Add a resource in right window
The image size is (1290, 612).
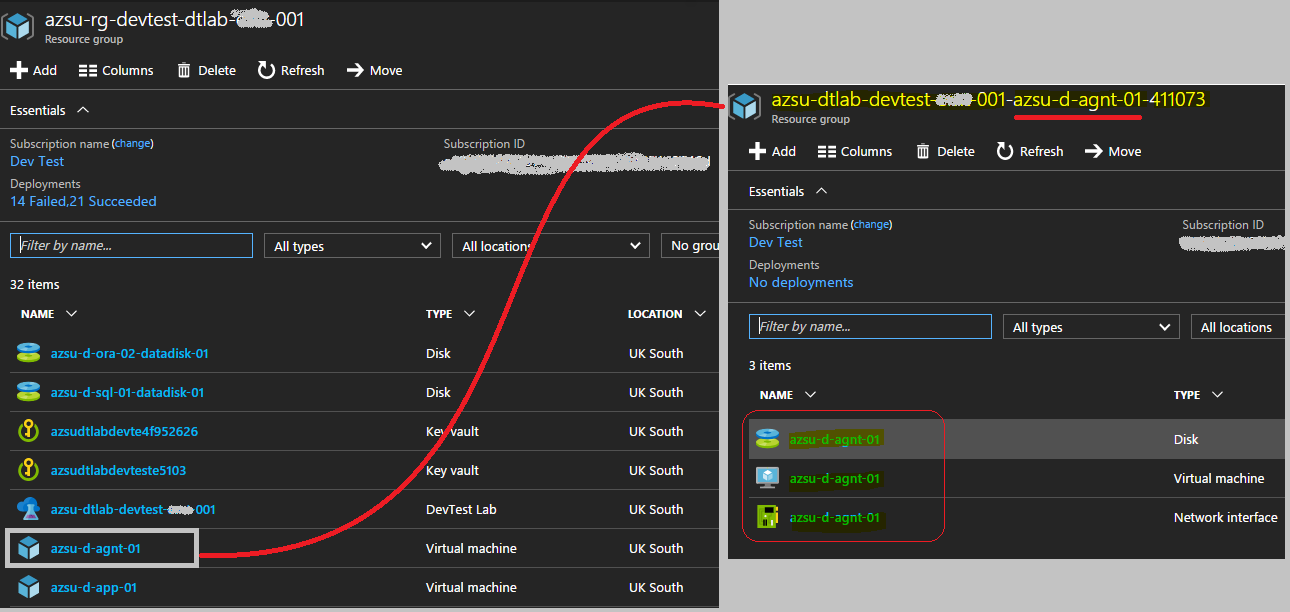[x=772, y=151]
